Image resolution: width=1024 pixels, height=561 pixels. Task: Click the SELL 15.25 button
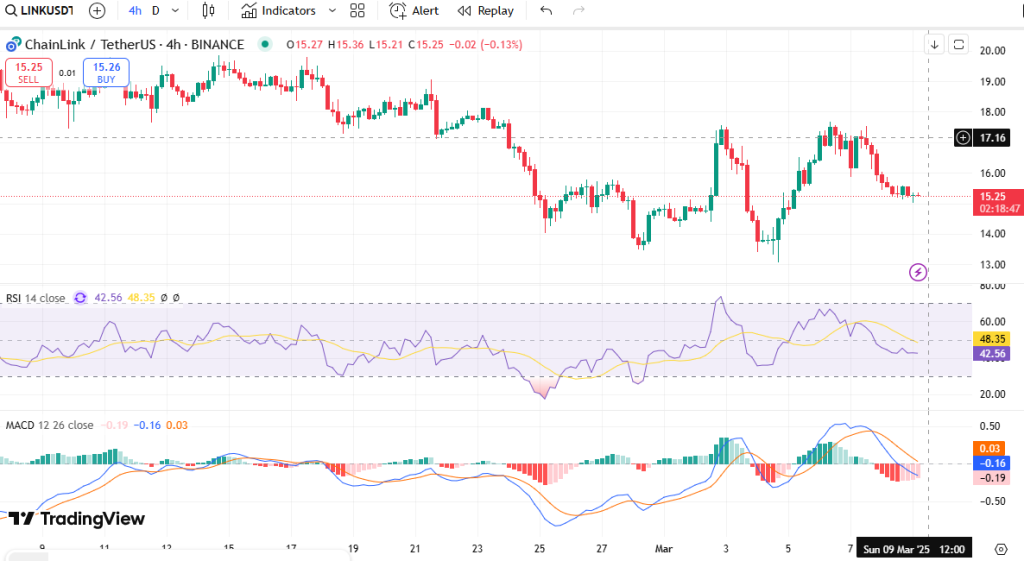pyautogui.click(x=29, y=72)
